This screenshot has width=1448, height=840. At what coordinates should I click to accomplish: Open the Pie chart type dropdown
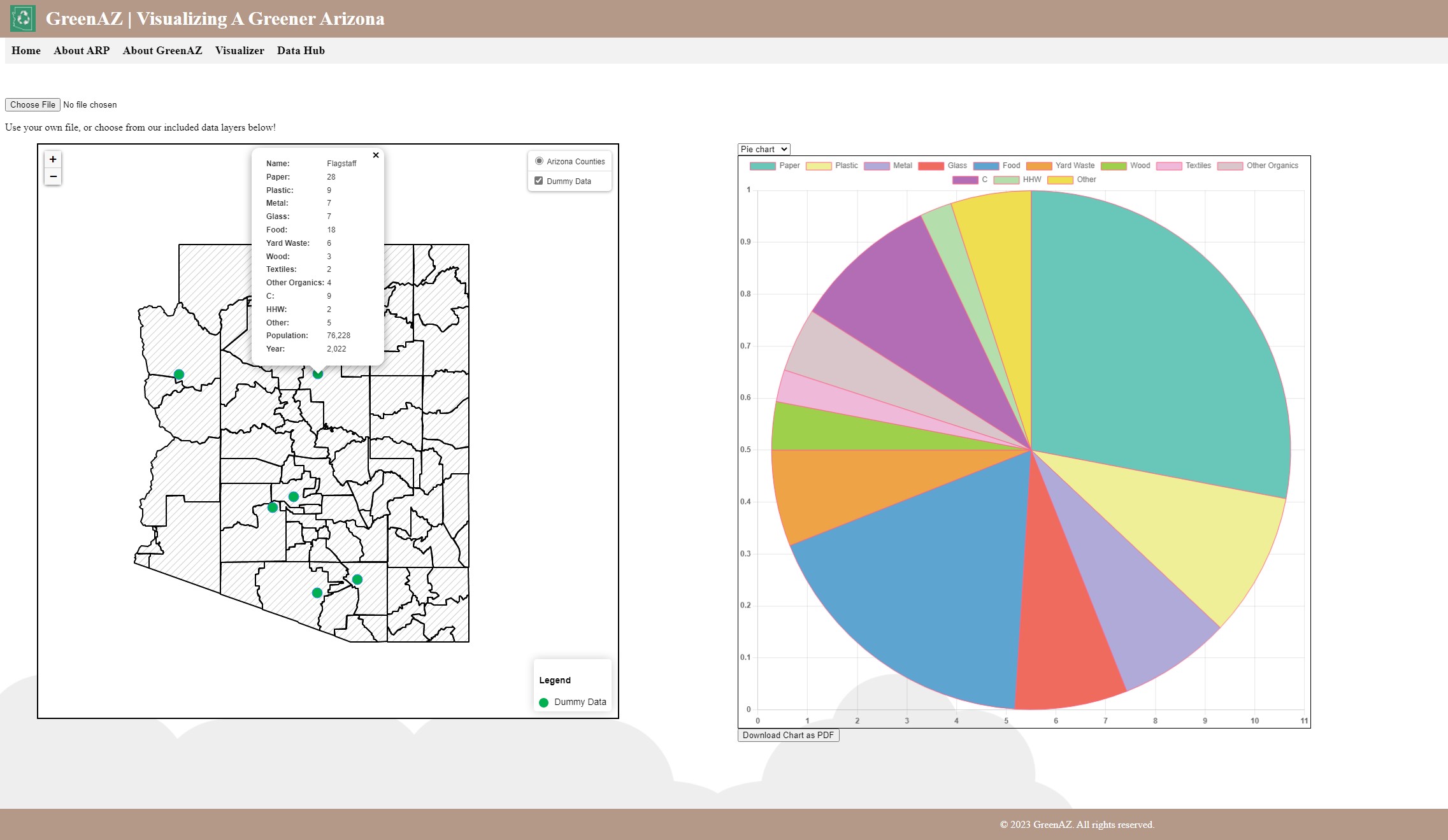click(x=764, y=149)
